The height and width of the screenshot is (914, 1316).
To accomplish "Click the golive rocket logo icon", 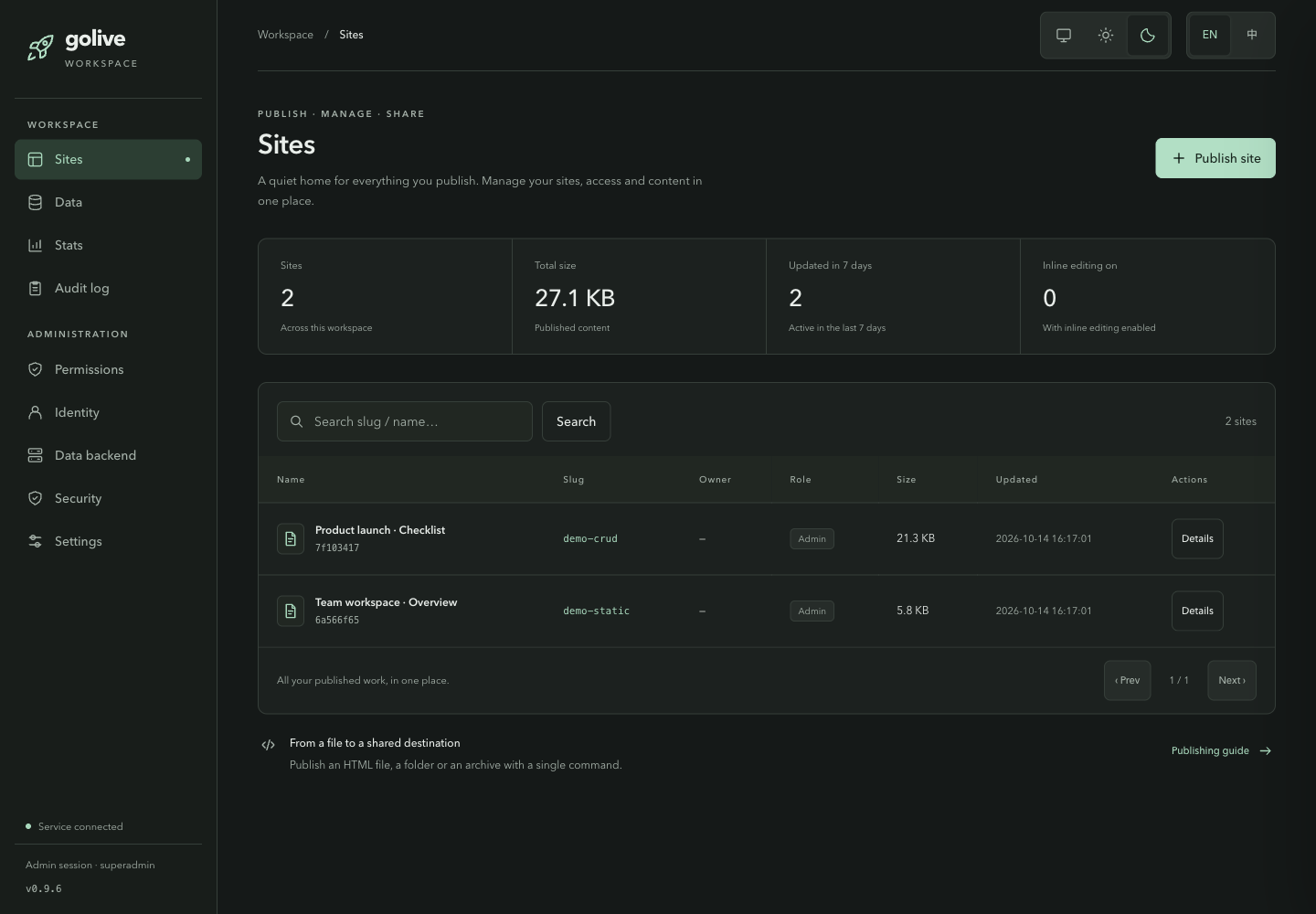I will pyautogui.click(x=40, y=48).
